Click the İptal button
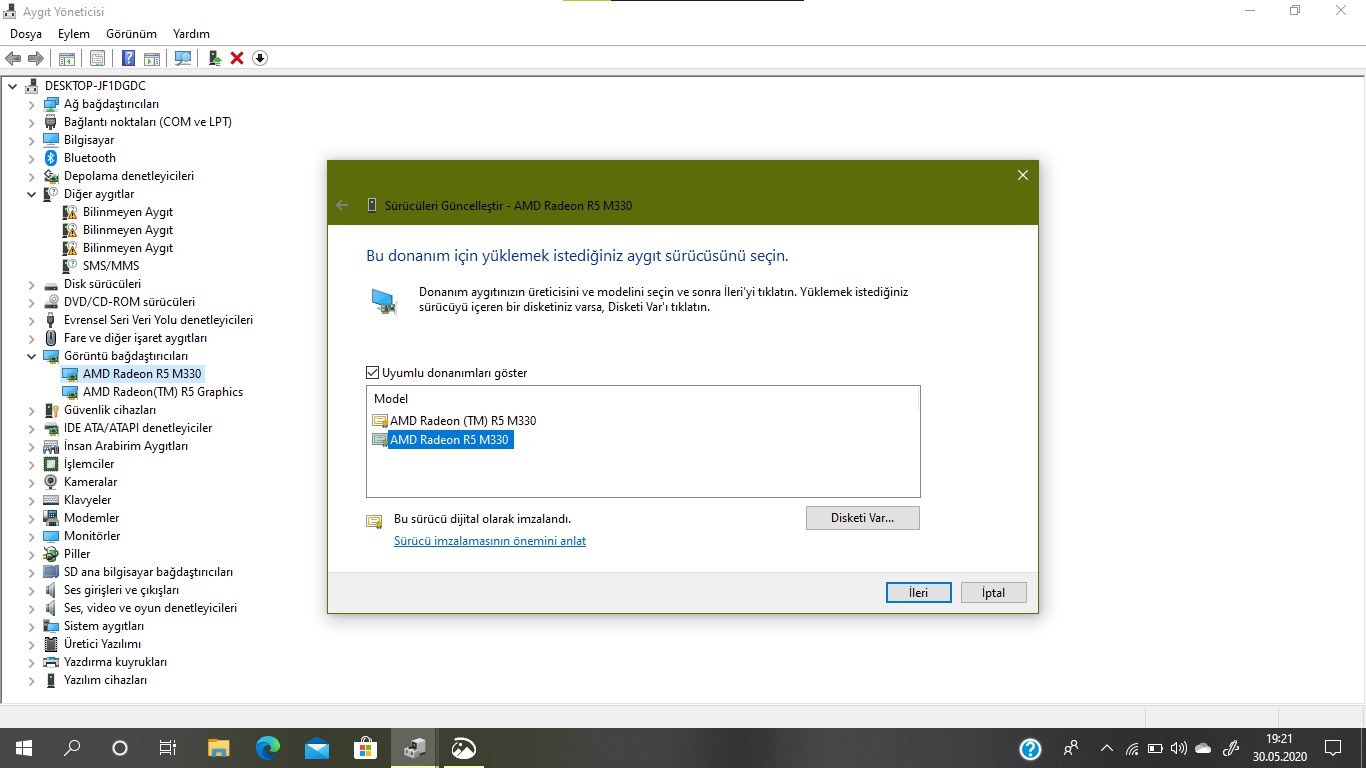Screen dimensions: 1366x768 pyautogui.click(x=993, y=592)
